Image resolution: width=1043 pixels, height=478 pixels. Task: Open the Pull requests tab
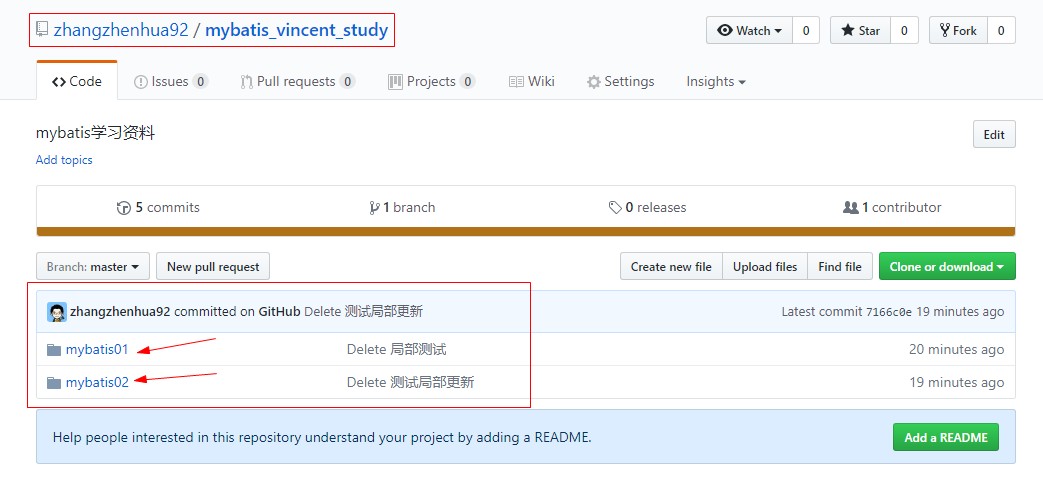[297, 81]
